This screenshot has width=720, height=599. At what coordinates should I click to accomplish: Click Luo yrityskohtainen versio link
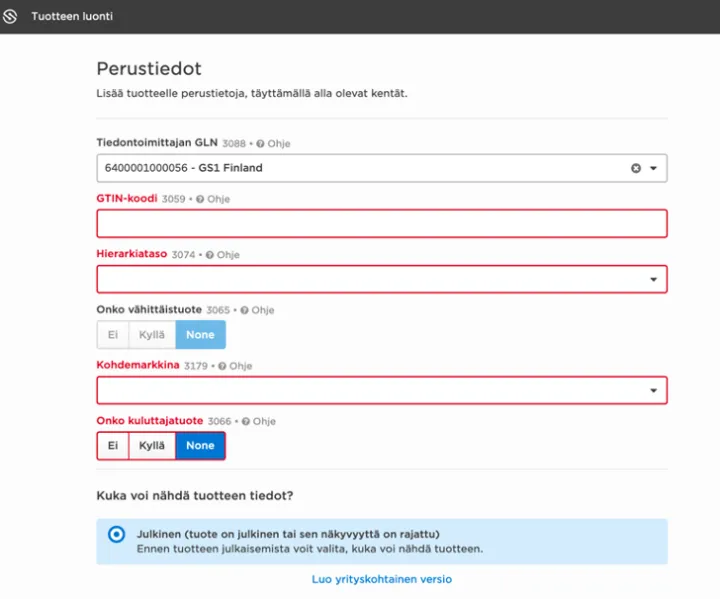coord(381,579)
